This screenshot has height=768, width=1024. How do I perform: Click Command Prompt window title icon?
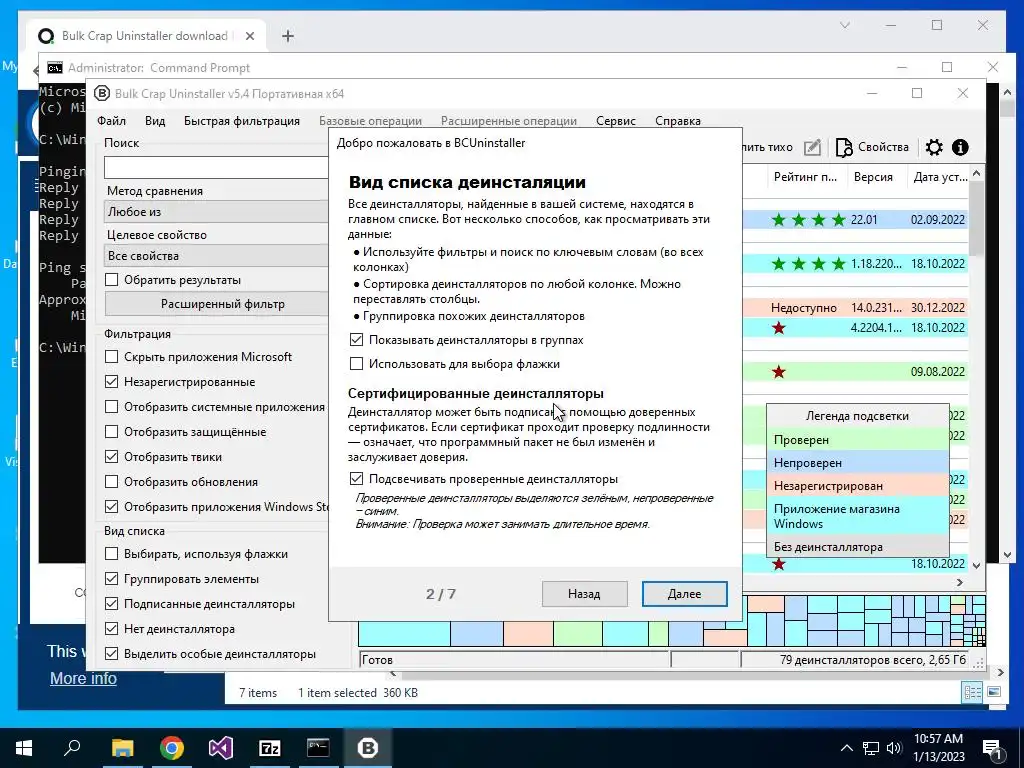[x=55, y=68]
